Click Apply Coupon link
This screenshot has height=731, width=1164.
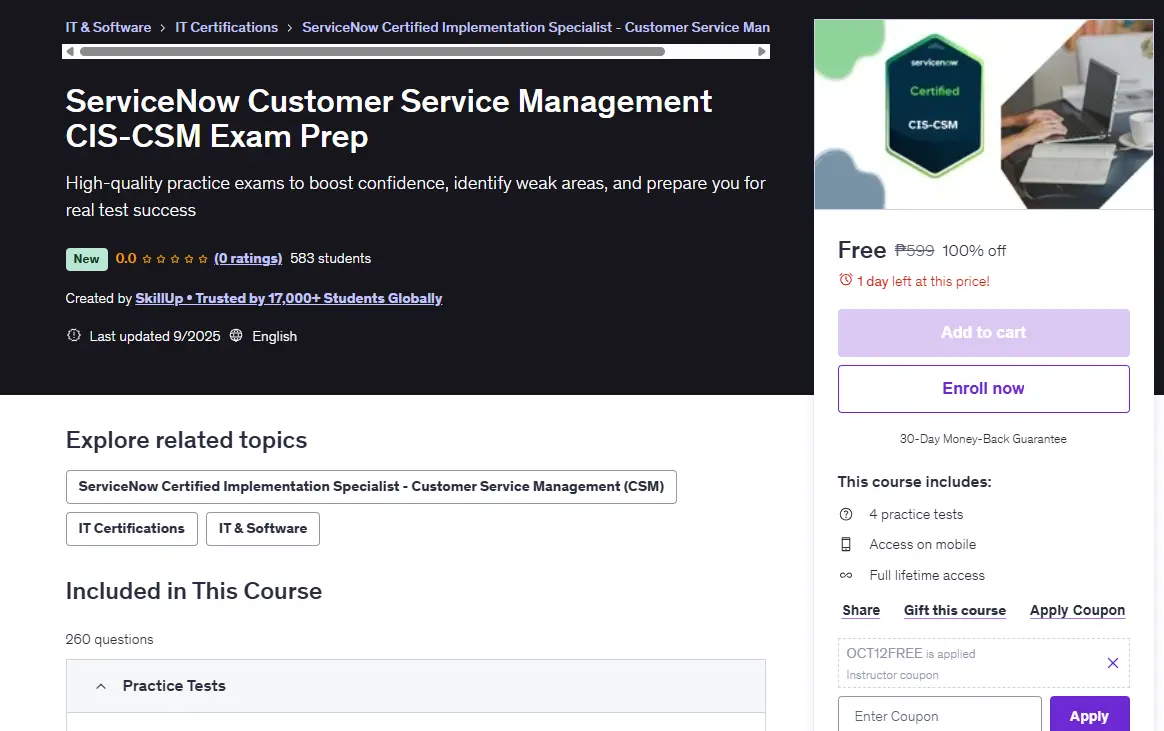tap(1077, 610)
